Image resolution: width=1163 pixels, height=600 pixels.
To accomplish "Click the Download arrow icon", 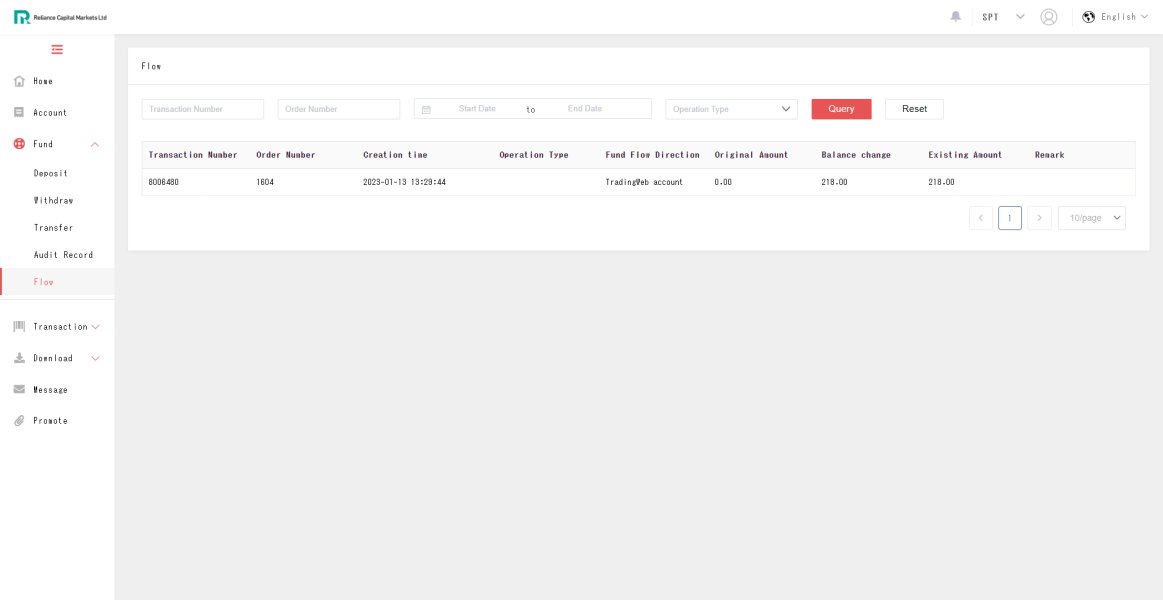I will pos(20,358).
